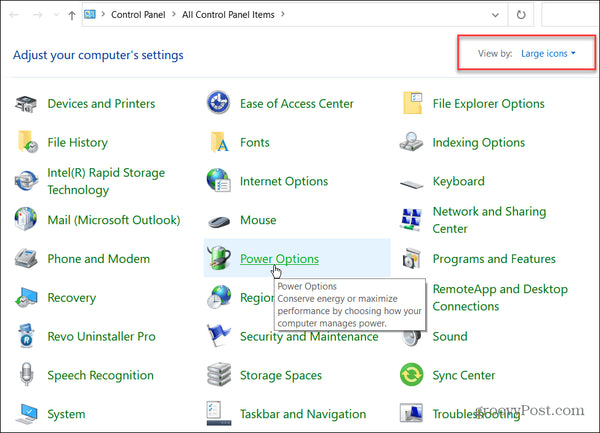Open the Devices and Printers icon
Image resolution: width=600 pixels, height=433 pixels.
pyautogui.click(x=26, y=104)
